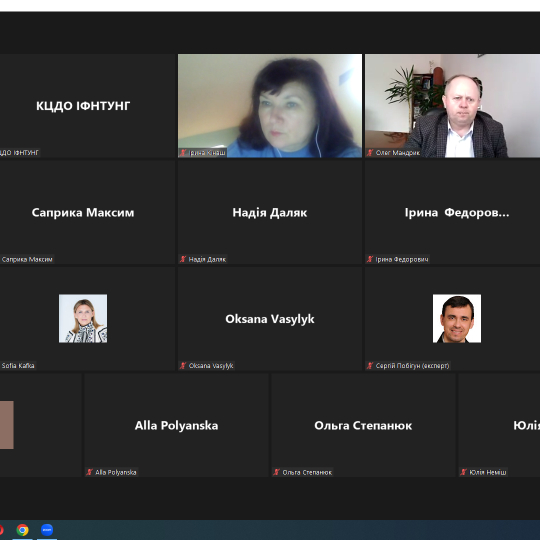Click muted mic icon next to Oksana Vasylyk

(x=183, y=365)
